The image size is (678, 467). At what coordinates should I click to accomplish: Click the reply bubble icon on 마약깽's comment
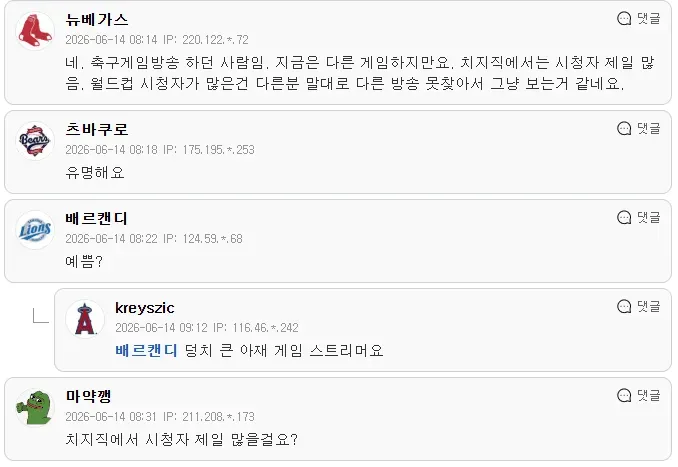coord(624,395)
